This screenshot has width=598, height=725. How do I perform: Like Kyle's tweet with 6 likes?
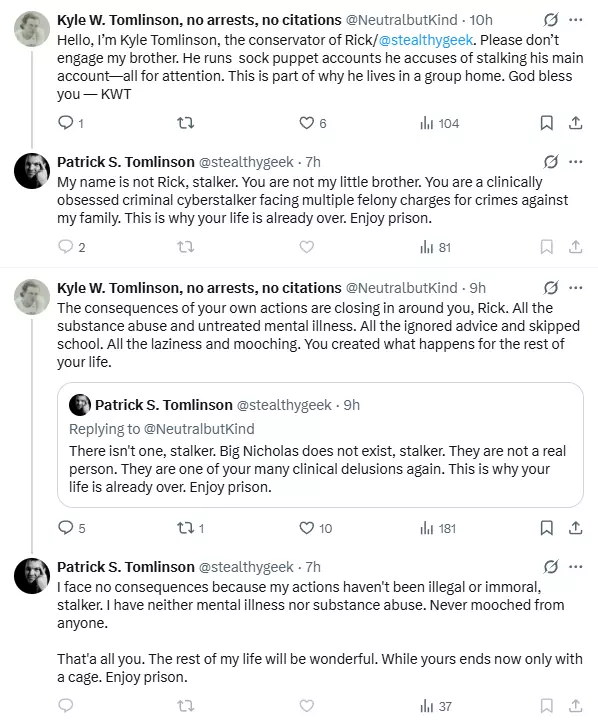tap(307, 123)
